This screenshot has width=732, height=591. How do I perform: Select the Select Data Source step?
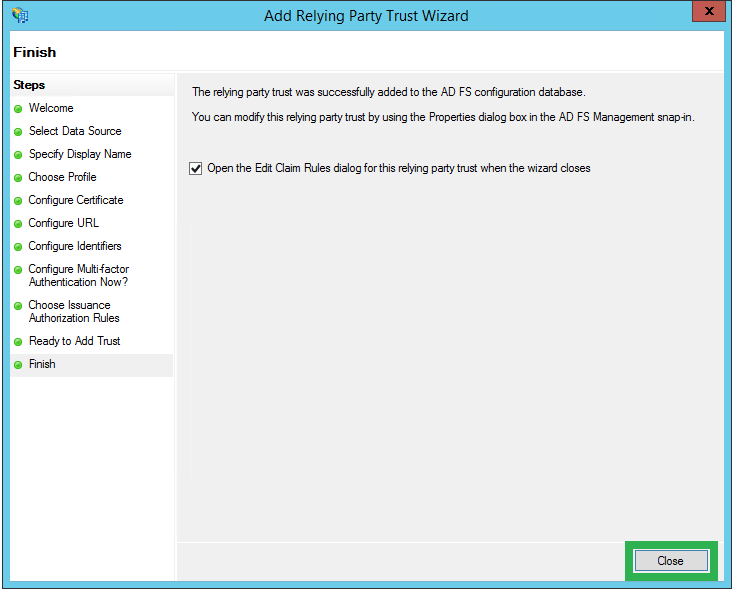point(75,131)
